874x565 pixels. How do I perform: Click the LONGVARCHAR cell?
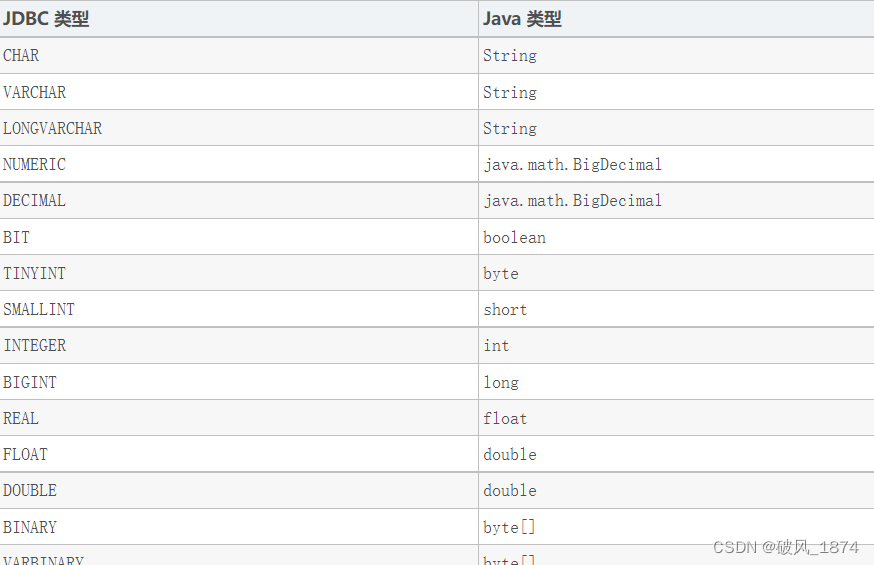pos(239,128)
